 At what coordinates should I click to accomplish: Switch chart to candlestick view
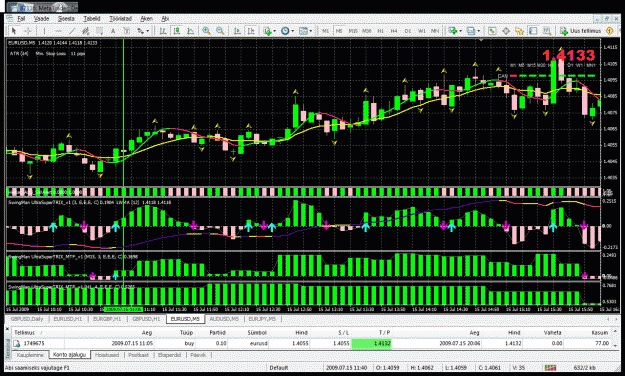point(177,31)
